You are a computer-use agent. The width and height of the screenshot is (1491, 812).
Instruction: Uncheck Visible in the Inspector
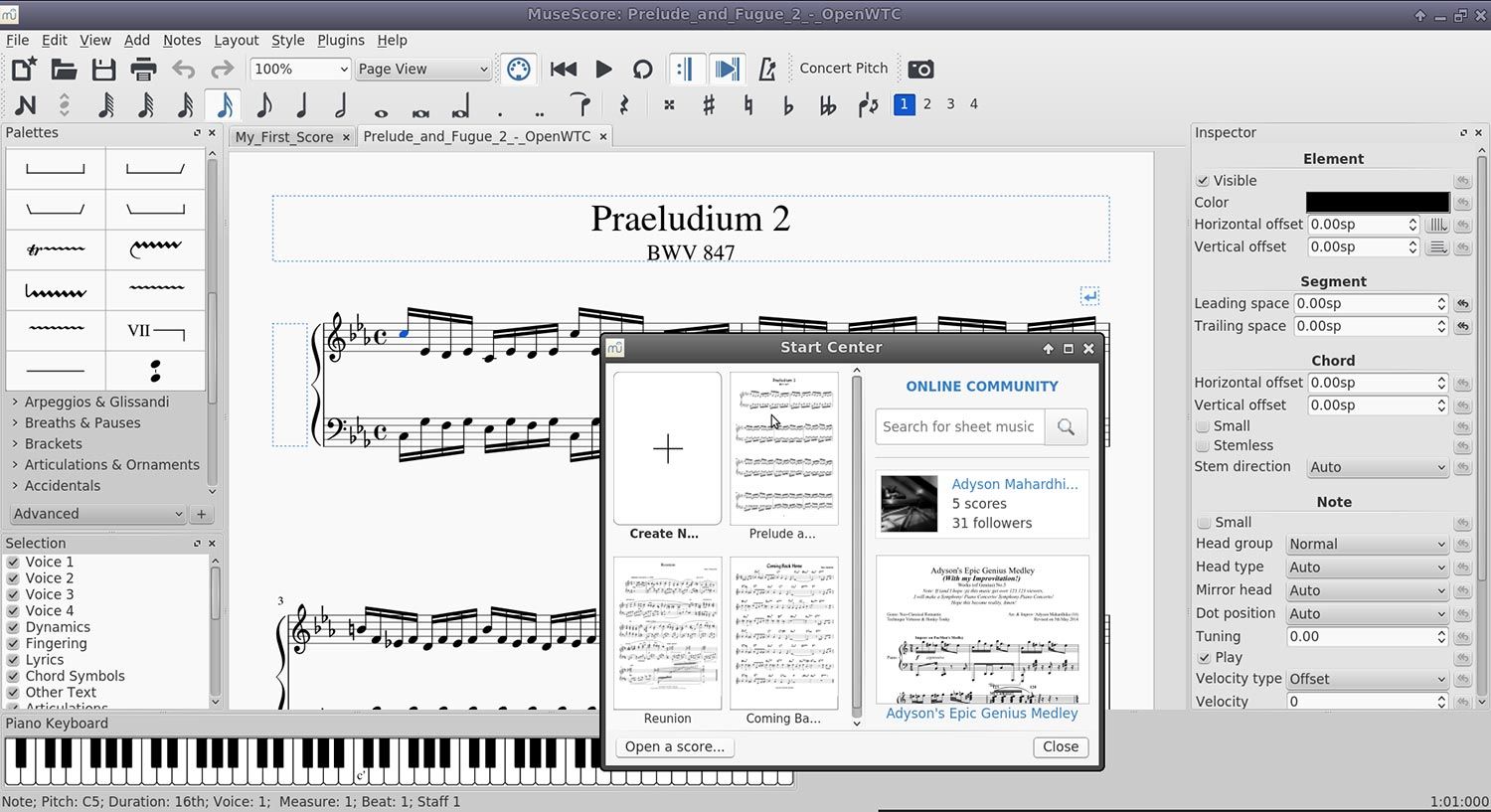pos(1203,180)
